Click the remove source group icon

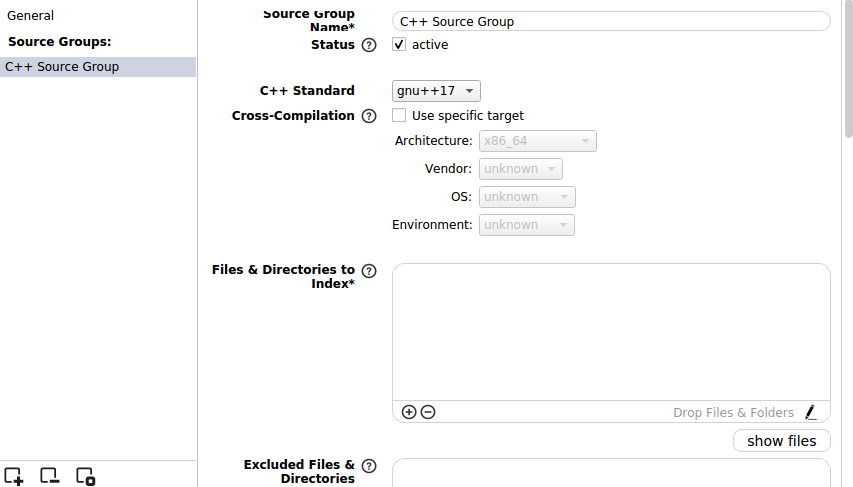tap(49, 476)
